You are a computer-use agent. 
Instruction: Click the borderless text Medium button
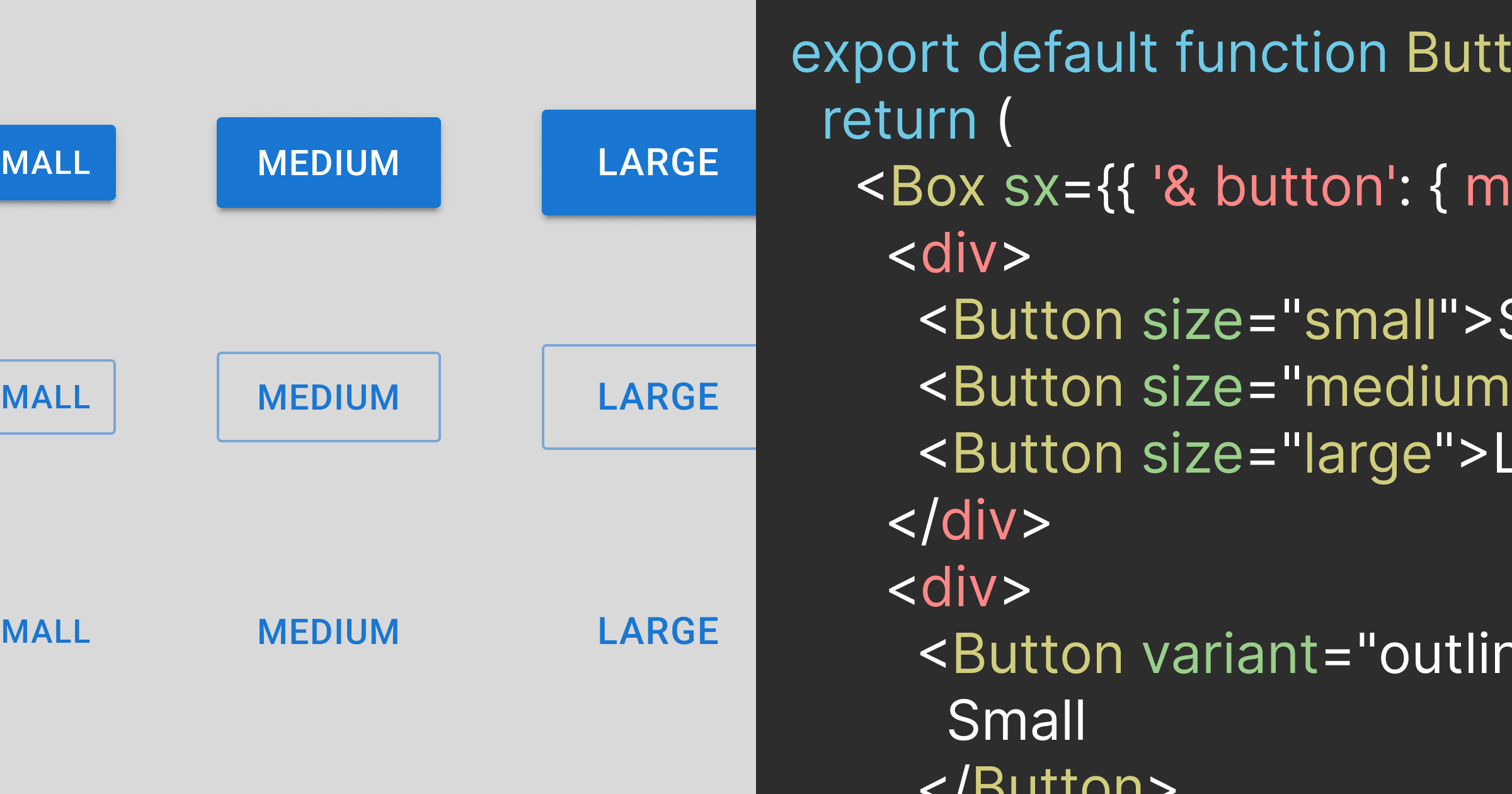click(328, 631)
